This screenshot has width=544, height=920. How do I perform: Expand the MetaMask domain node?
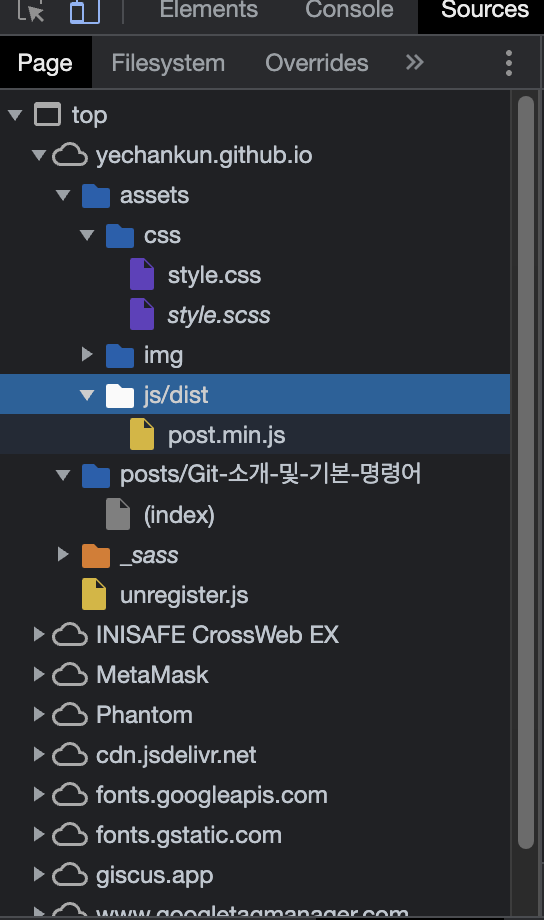39,674
